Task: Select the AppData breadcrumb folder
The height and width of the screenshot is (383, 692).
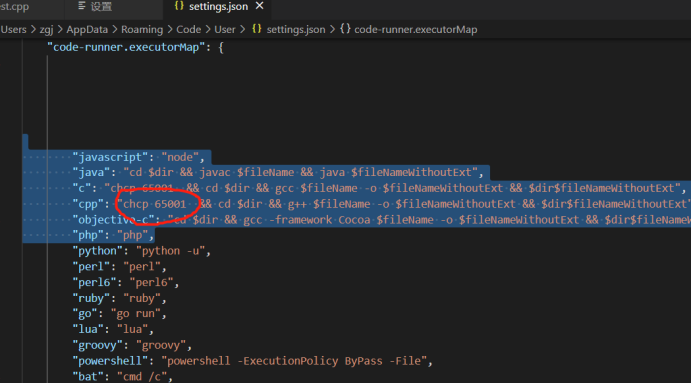Action: pos(87,30)
